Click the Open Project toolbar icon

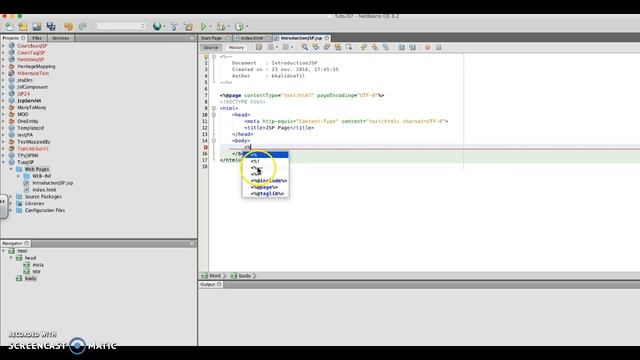click(x=37, y=27)
